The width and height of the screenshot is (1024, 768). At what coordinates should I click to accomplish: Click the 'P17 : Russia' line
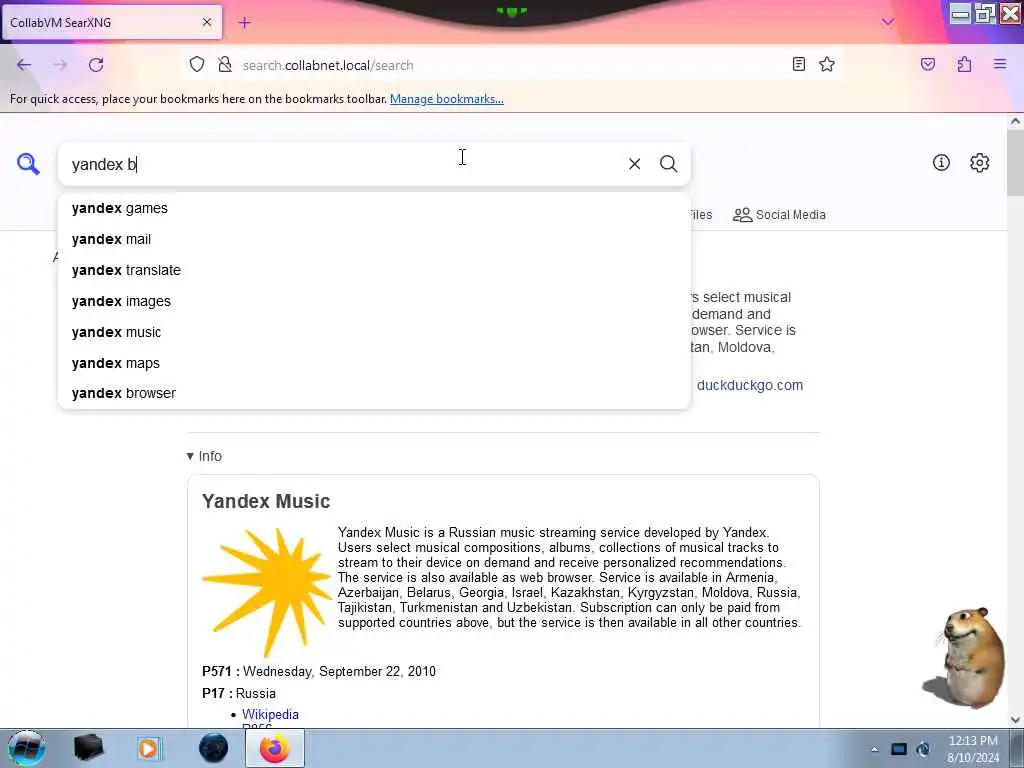click(x=239, y=693)
